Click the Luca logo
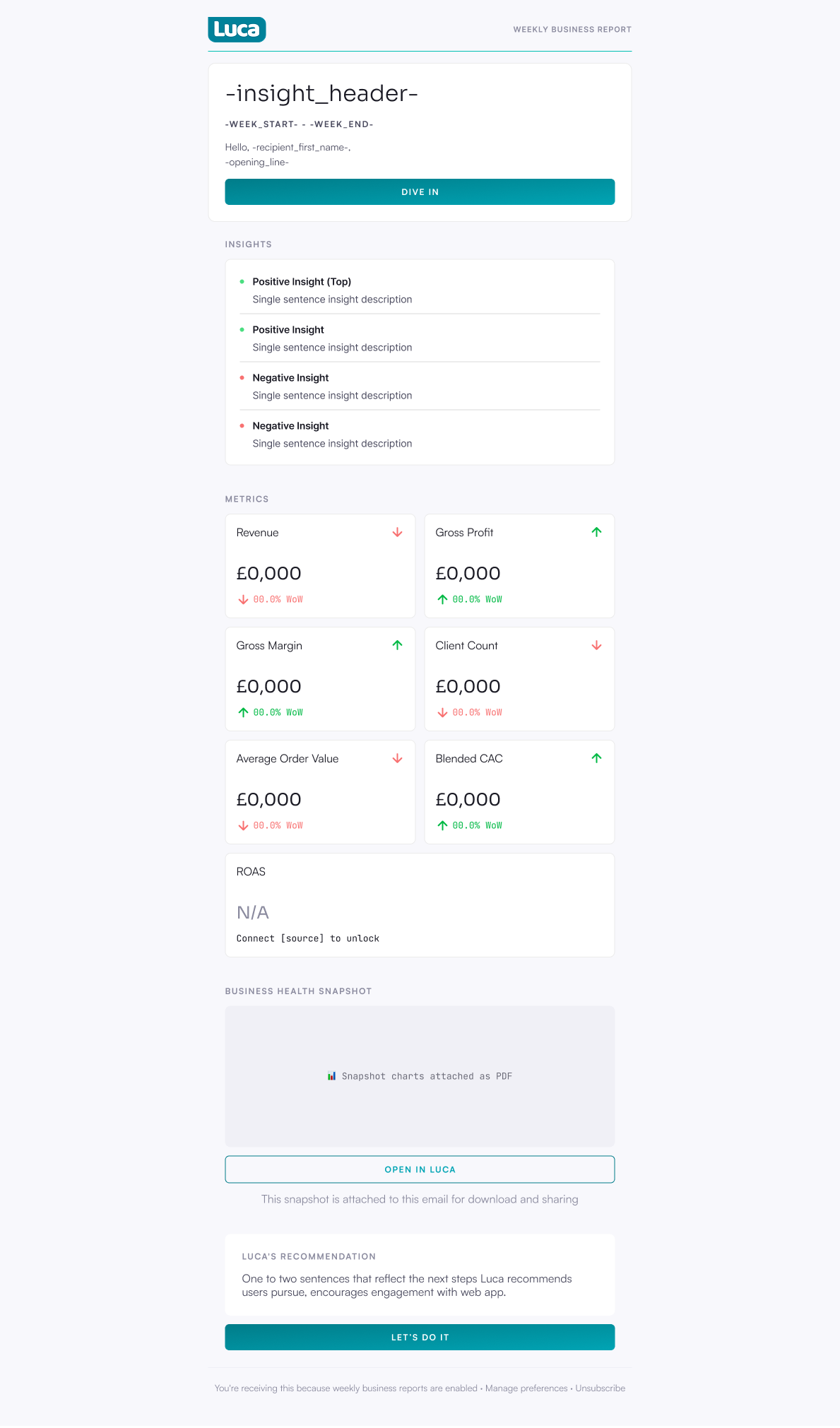840x1428 pixels. [237, 30]
